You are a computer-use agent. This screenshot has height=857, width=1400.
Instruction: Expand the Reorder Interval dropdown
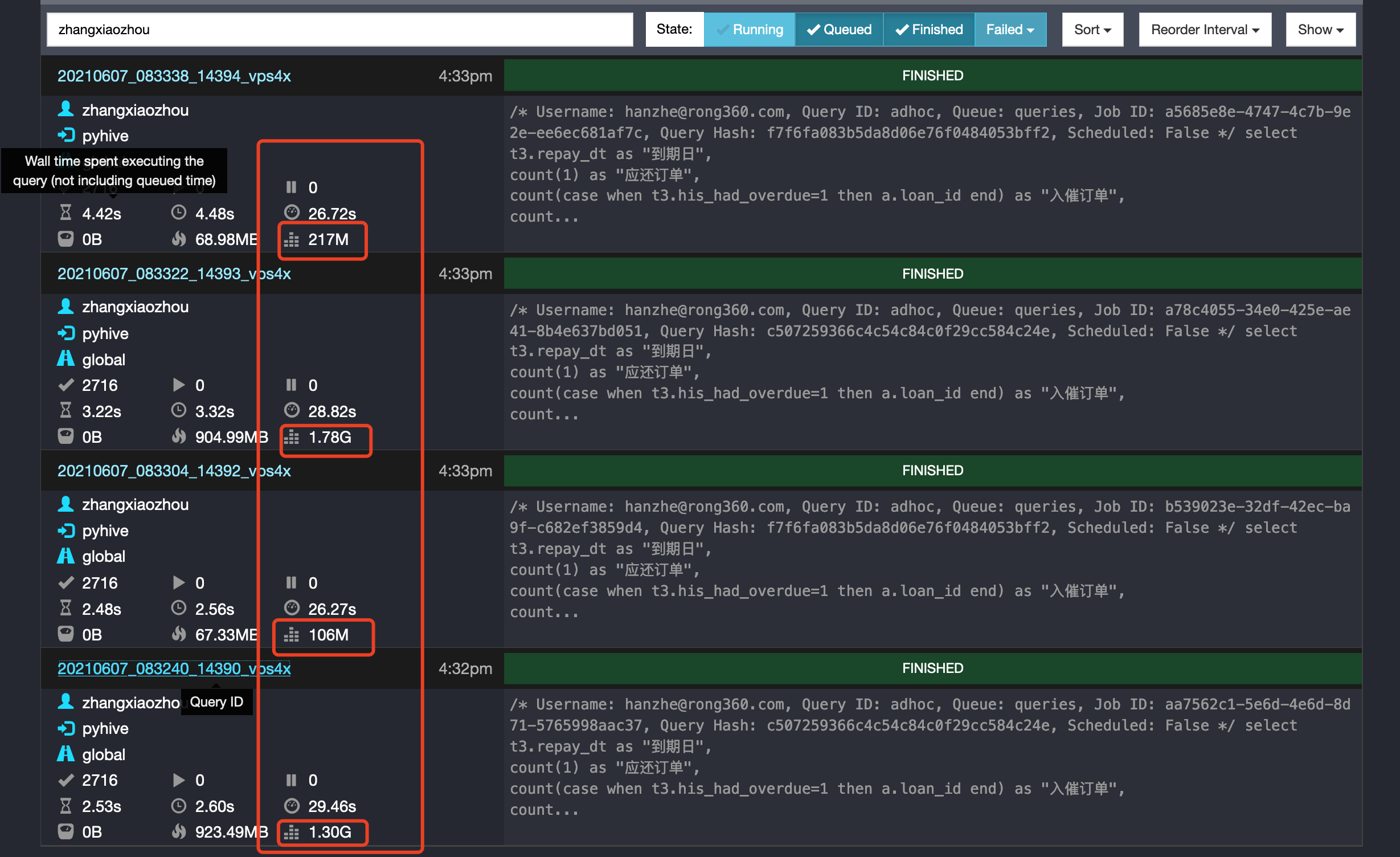[x=1205, y=30]
